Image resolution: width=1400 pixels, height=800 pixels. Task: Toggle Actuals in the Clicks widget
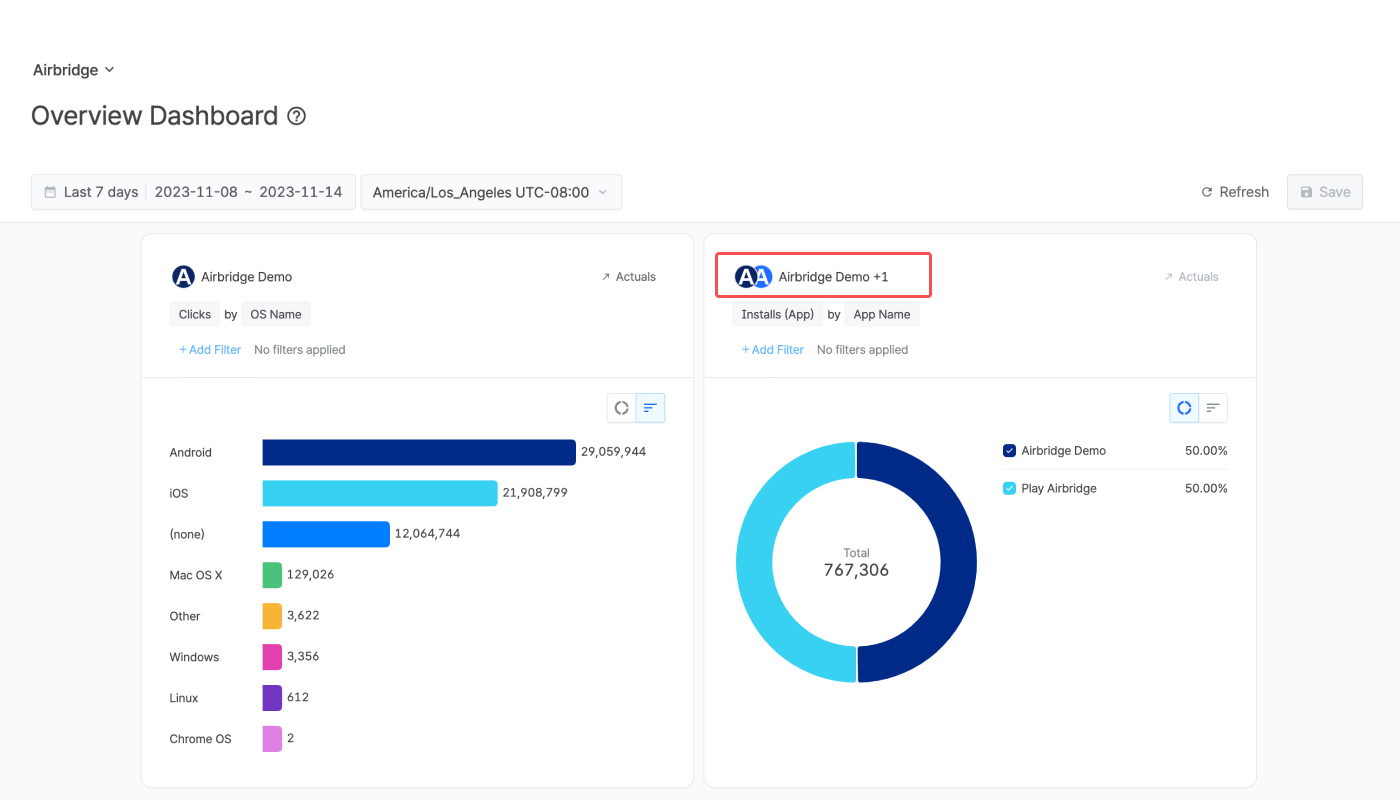(628, 277)
